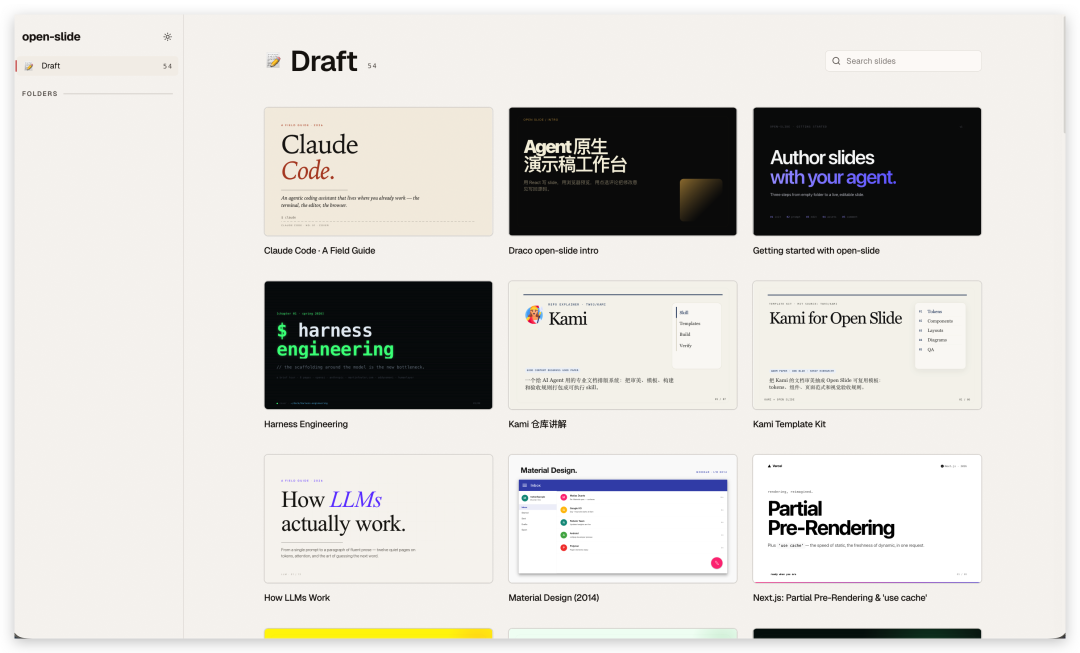Image resolution: width=1080 pixels, height=653 pixels.
Task: Click title 'Harness Engineering'
Action: 306,424
